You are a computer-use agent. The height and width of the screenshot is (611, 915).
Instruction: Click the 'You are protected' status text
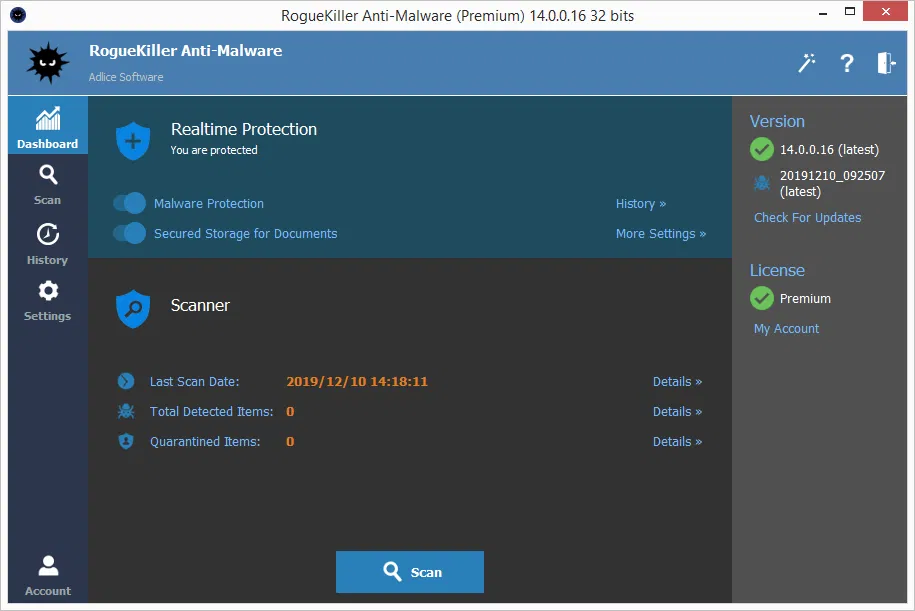coord(214,150)
